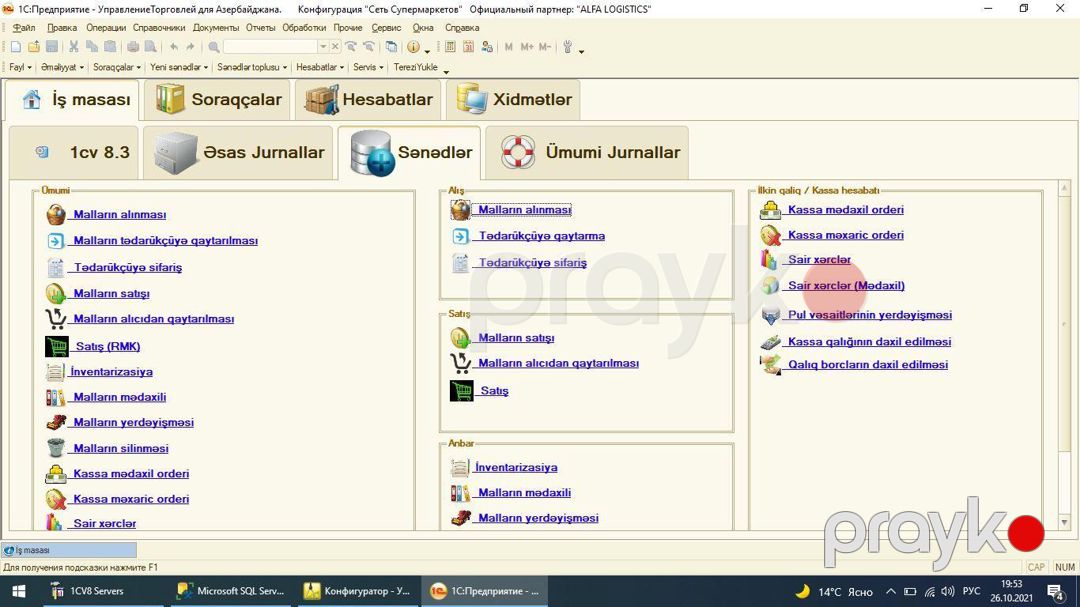Open the Hesabatlar dropdown in toolbar
Image resolution: width=1080 pixels, height=607 pixels.
(320, 67)
